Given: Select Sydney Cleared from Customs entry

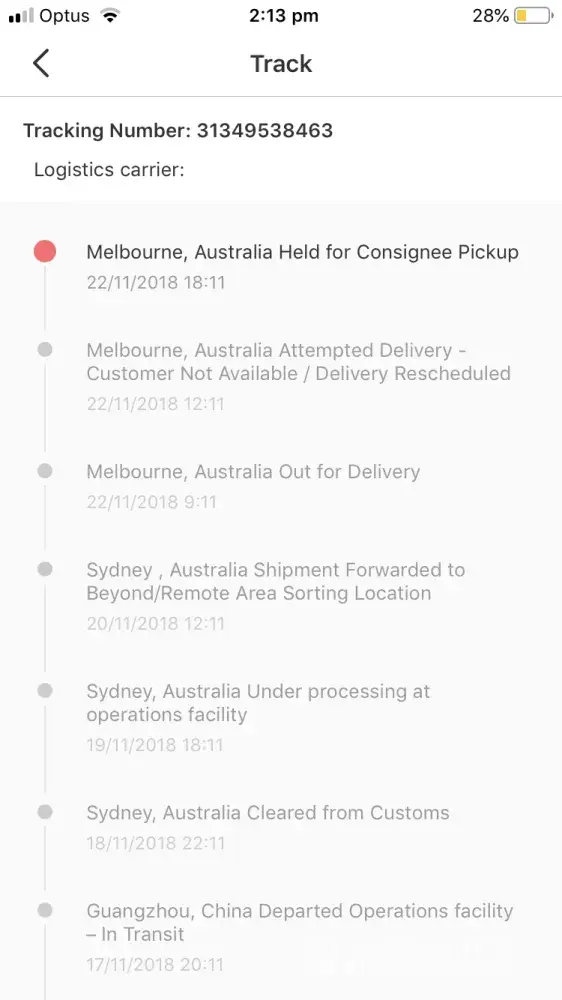Looking at the screenshot, I should coord(268,827).
